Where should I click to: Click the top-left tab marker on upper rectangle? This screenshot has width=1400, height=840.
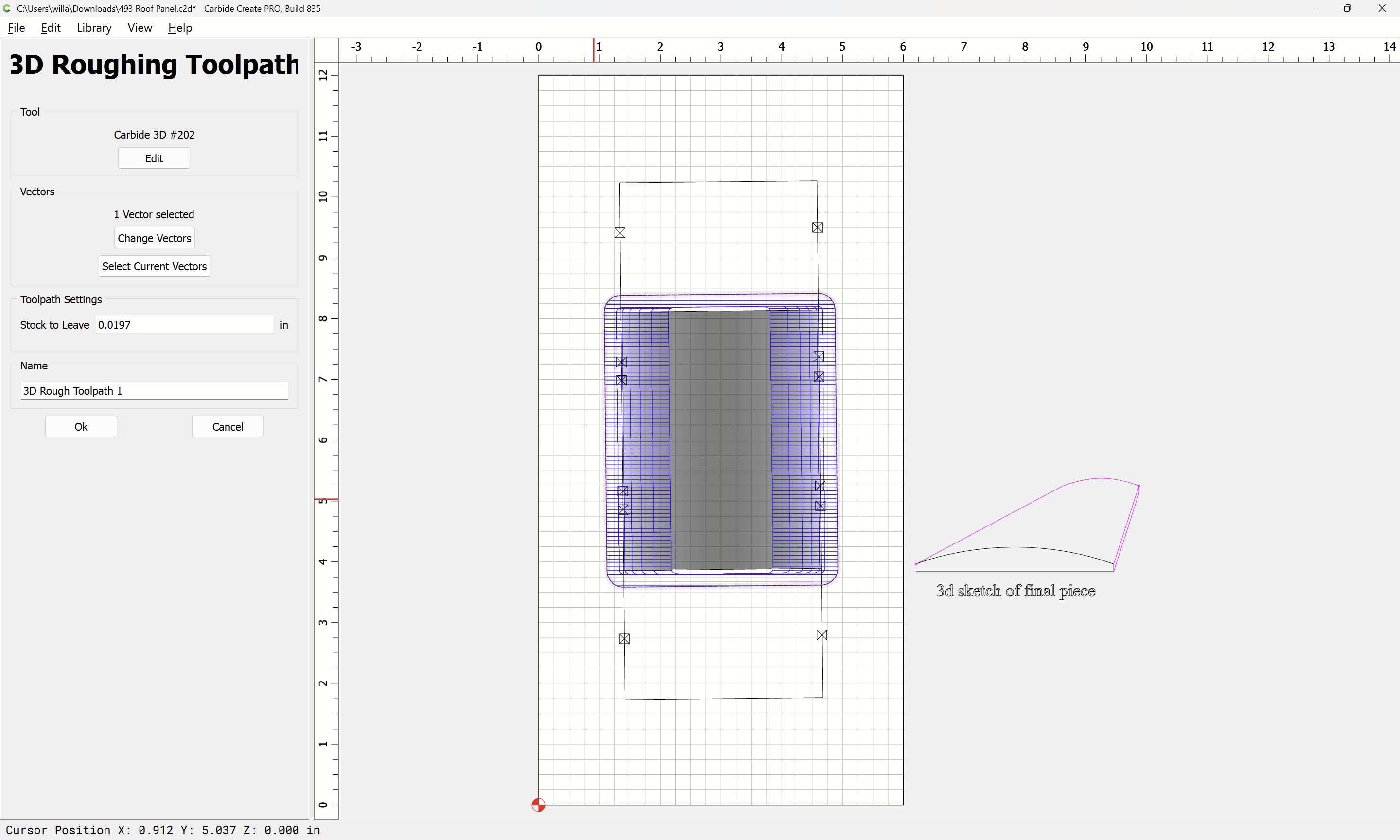620,233
